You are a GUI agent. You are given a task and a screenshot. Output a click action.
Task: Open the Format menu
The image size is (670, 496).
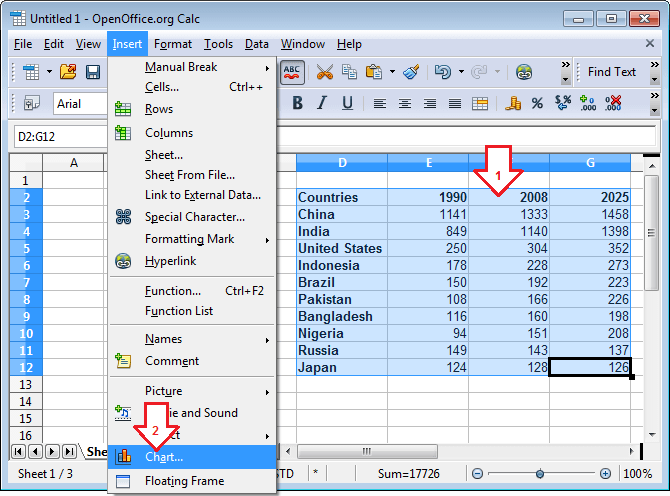point(173,44)
